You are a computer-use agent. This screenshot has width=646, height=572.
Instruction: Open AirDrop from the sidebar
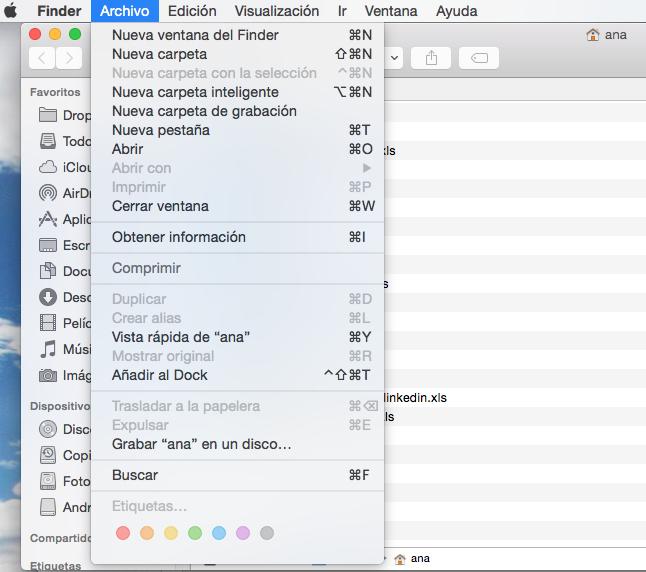(48, 193)
